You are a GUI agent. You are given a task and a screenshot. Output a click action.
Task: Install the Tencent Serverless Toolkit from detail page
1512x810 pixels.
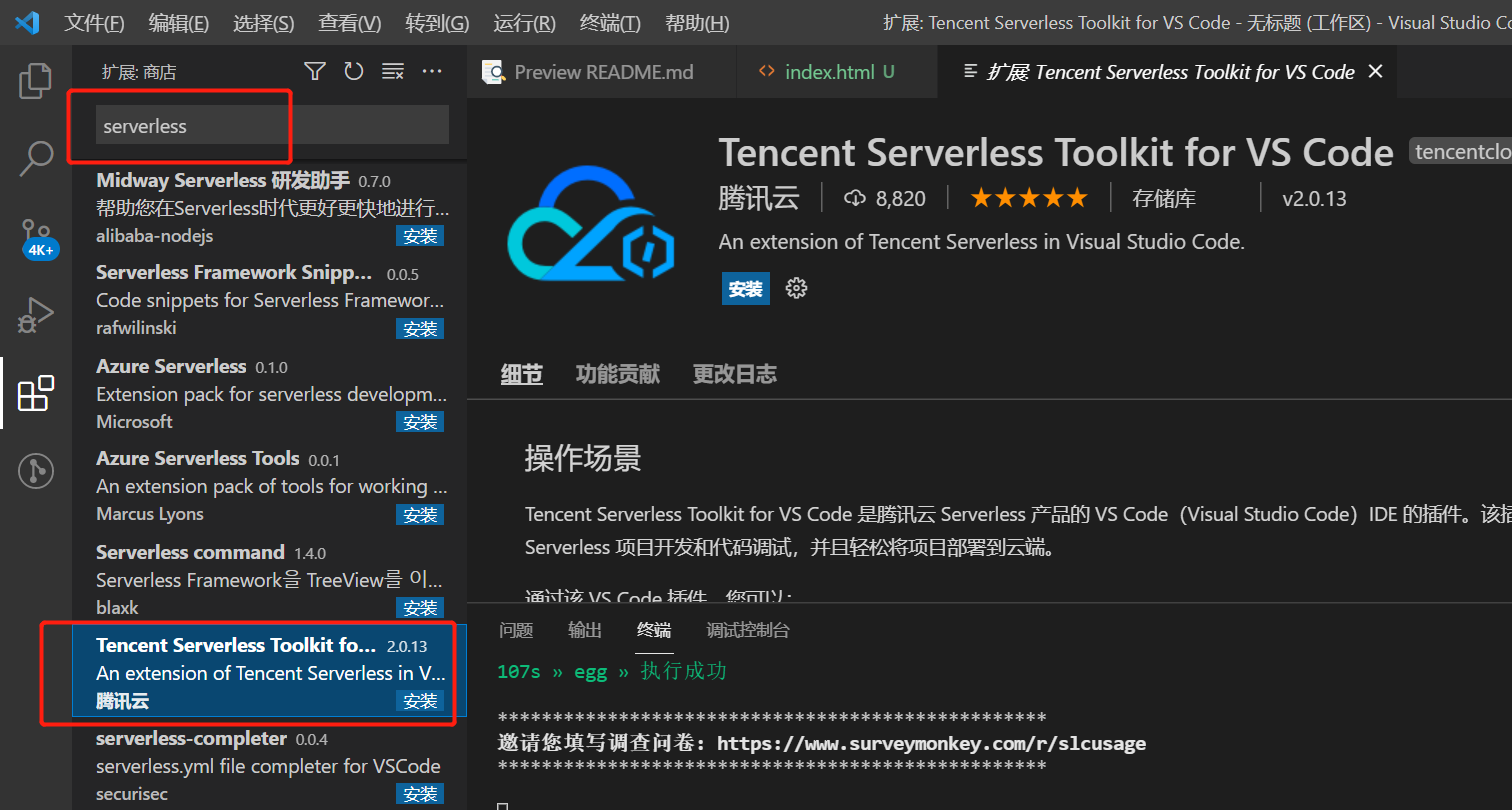(746, 289)
